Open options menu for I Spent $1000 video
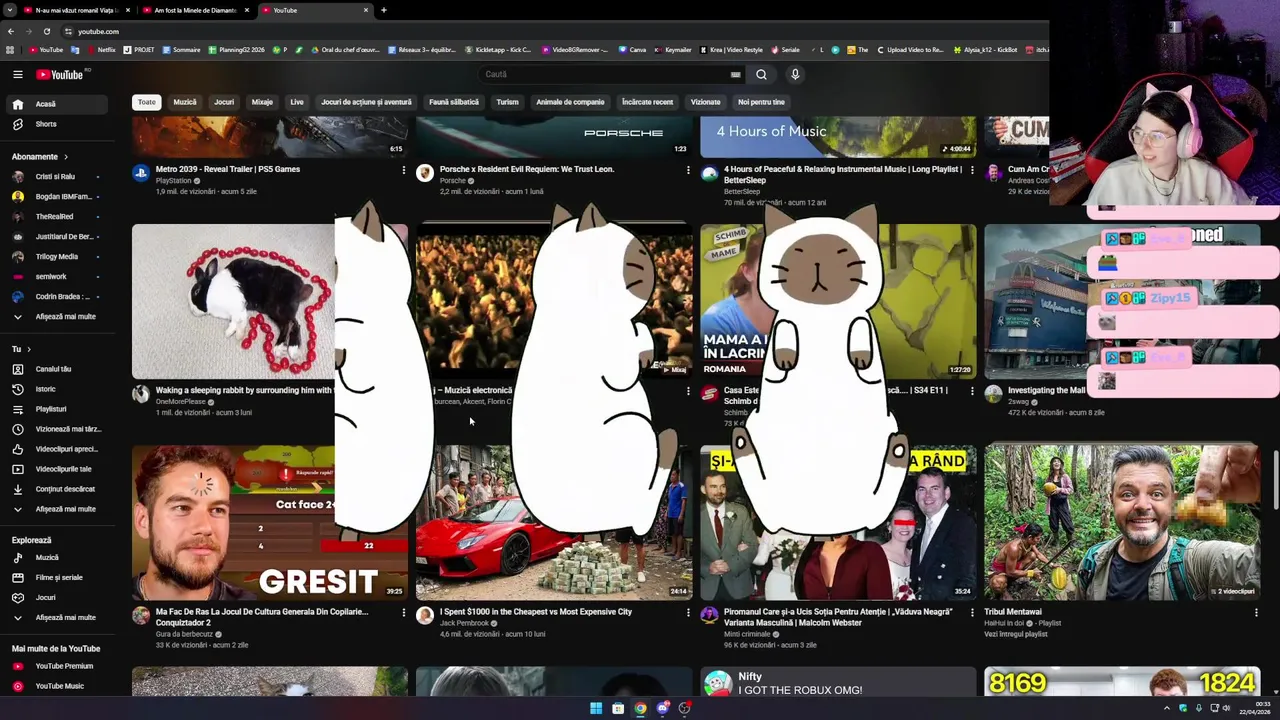Screen dimensions: 1280x720 (x=687, y=612)
